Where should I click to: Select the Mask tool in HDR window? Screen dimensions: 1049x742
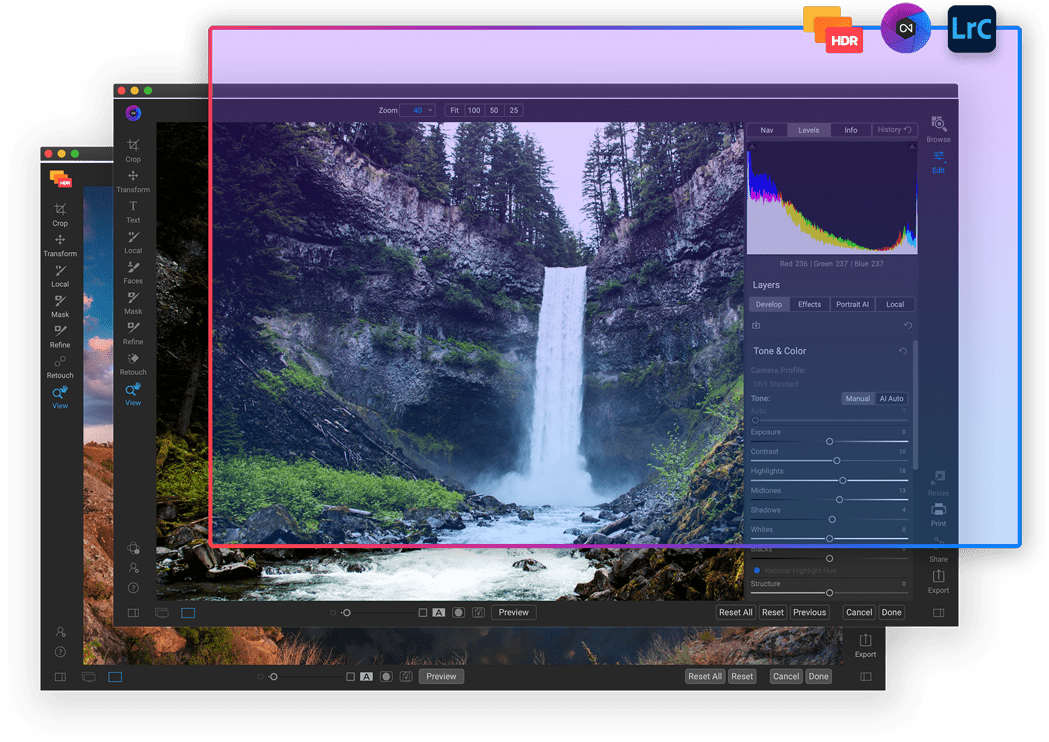[60, 306]
